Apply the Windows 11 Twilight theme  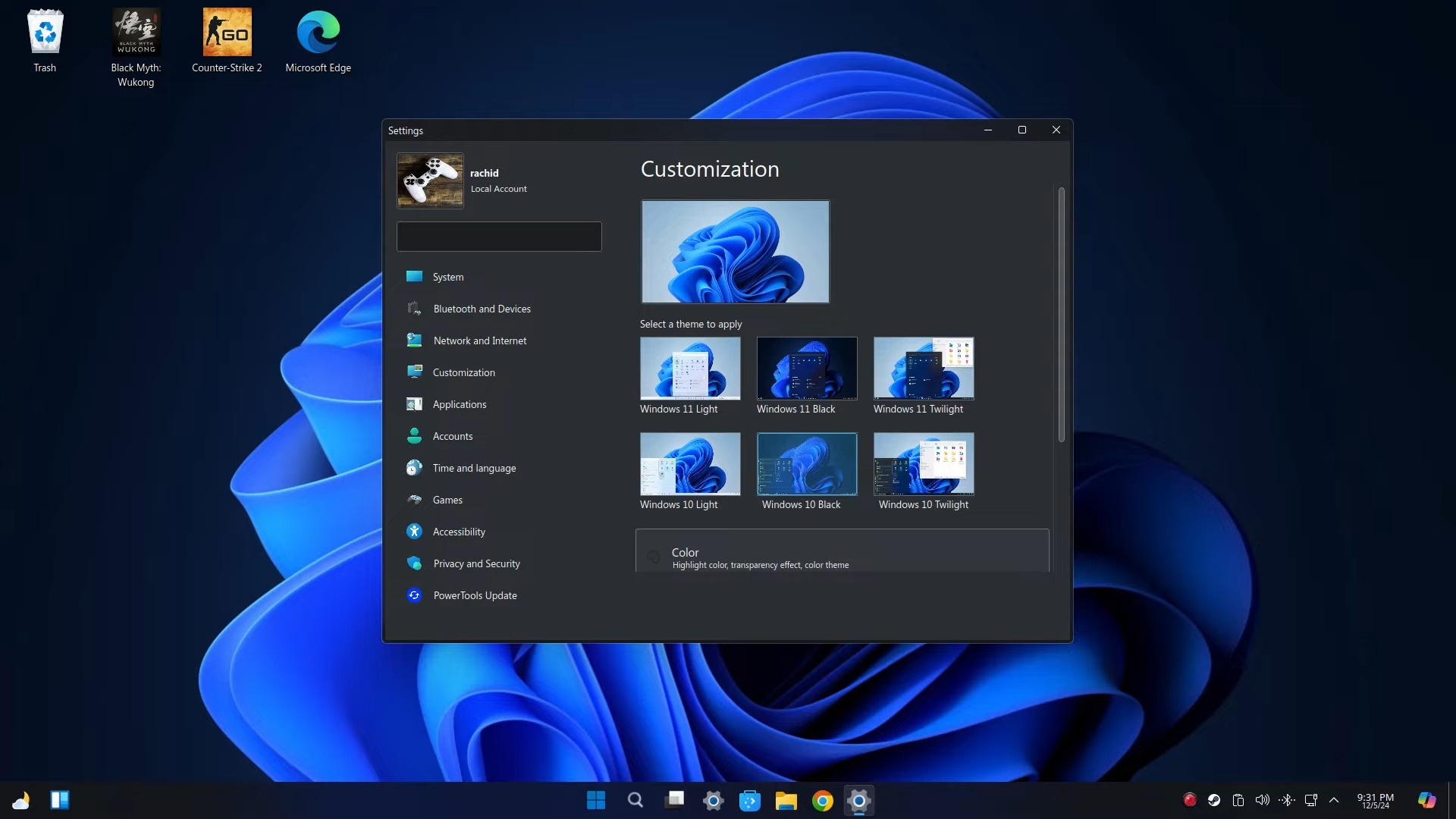click(923, 369)
